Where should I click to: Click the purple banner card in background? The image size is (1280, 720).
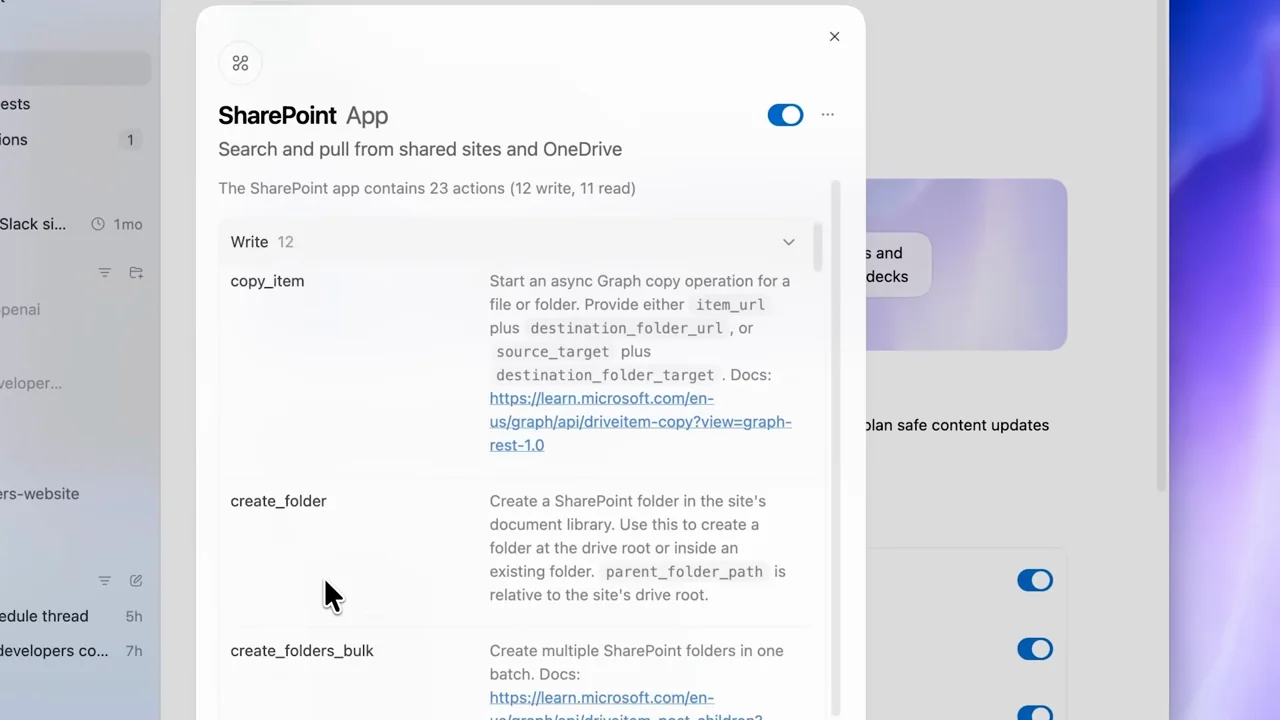pyautogui.click(x=966, y=265)
